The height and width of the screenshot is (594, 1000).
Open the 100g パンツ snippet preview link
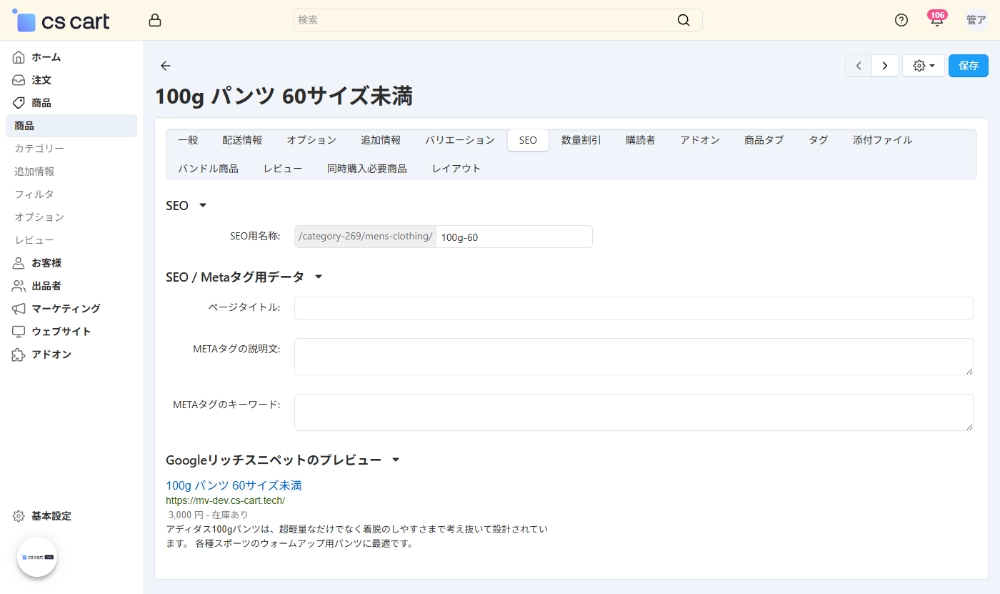pyautogui.click(x=233, y=485)
